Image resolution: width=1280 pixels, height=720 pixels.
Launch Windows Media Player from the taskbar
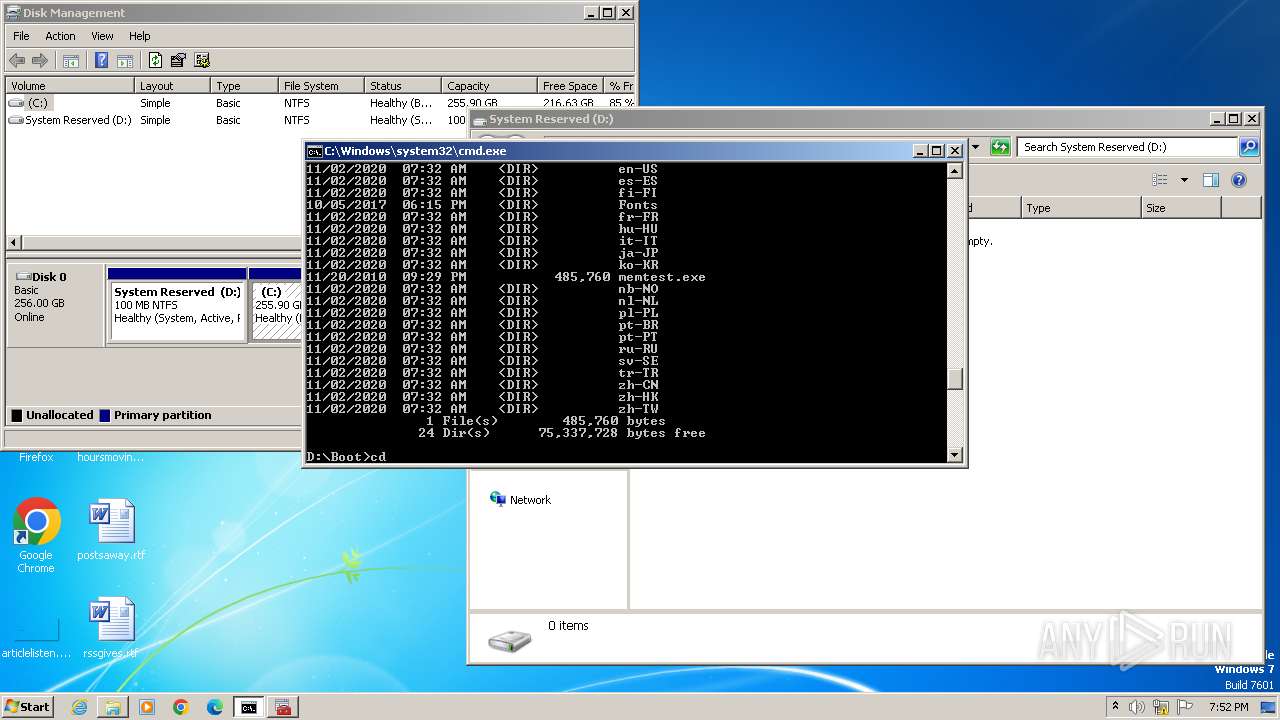[147, 707]
